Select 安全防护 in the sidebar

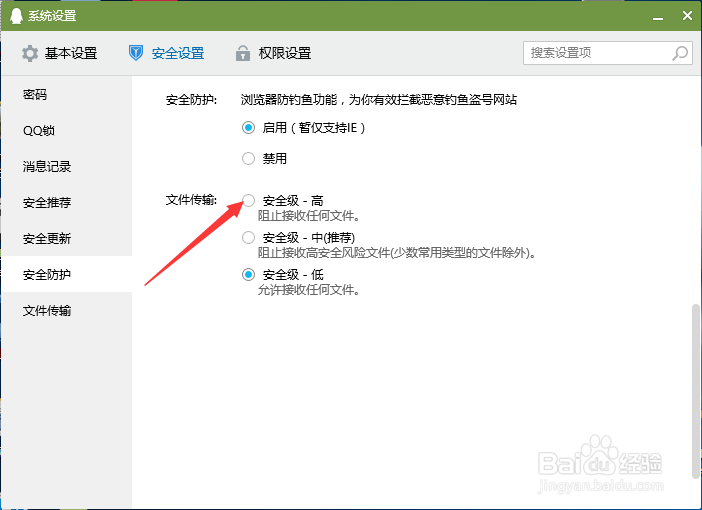pos(66,274)
